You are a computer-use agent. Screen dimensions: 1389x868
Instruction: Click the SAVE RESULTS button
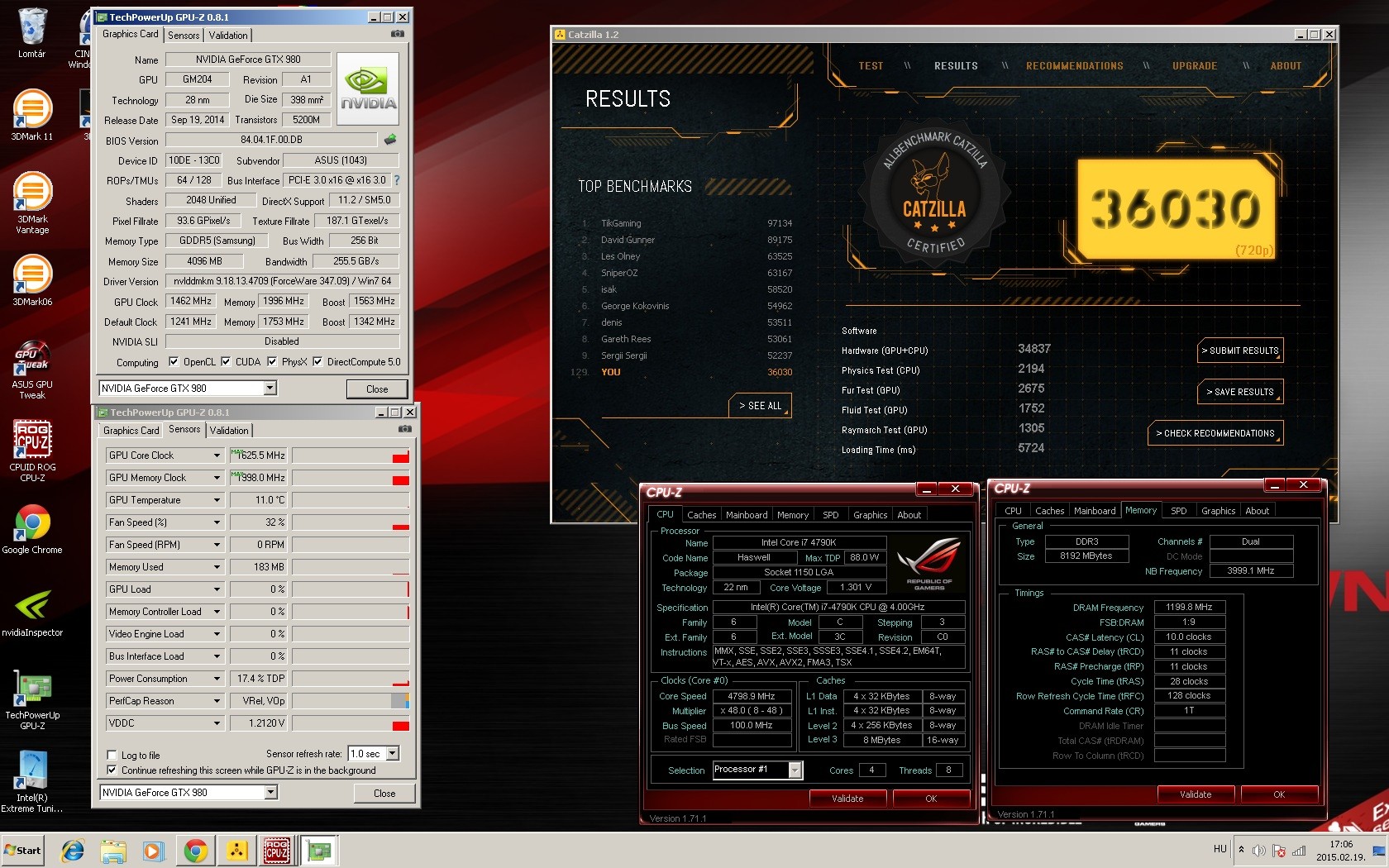tap(1240, 392)
